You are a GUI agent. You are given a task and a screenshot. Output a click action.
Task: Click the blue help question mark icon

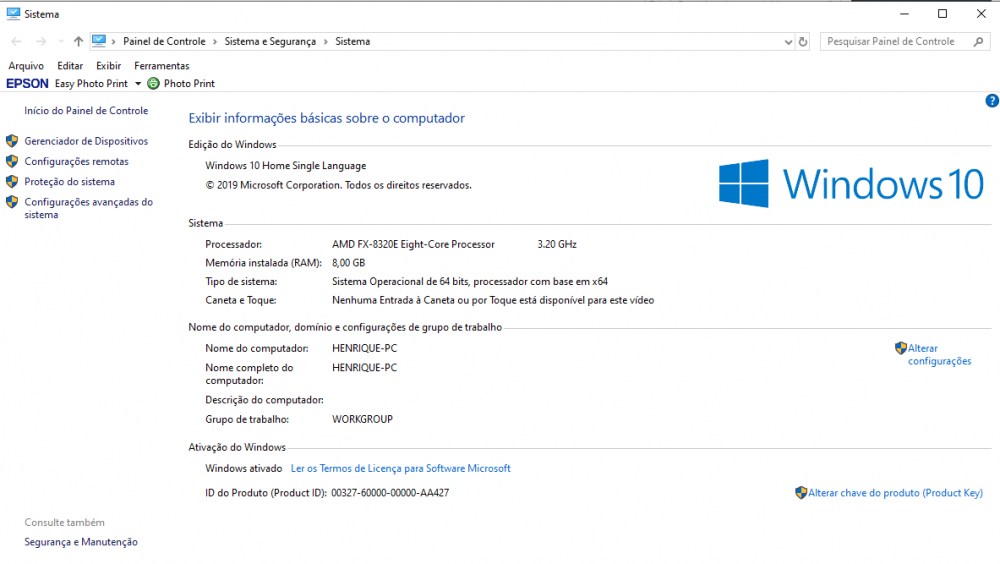991,101
